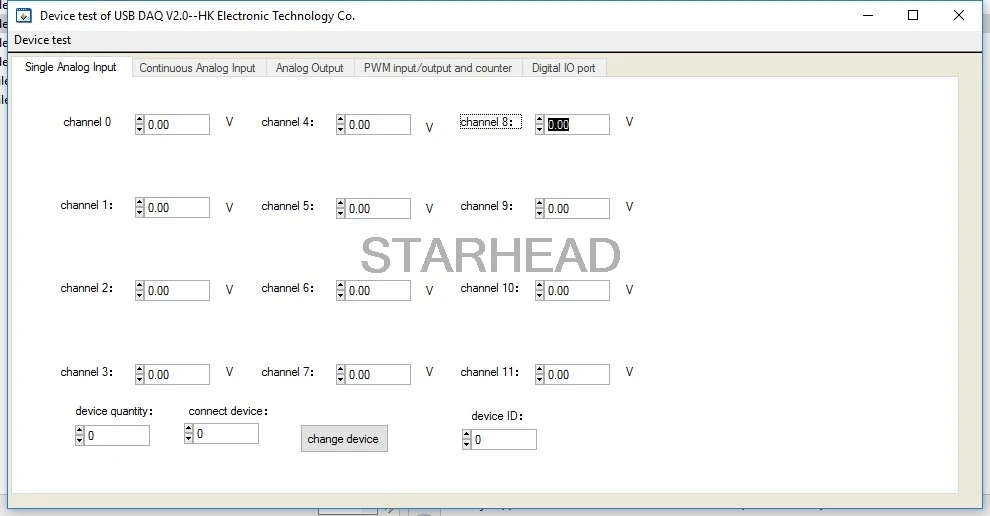Viewport: 990px width, 516px height.
Task: Click the channel 0 voltage field
Action: pyautogui.click(x=177, y=124)
